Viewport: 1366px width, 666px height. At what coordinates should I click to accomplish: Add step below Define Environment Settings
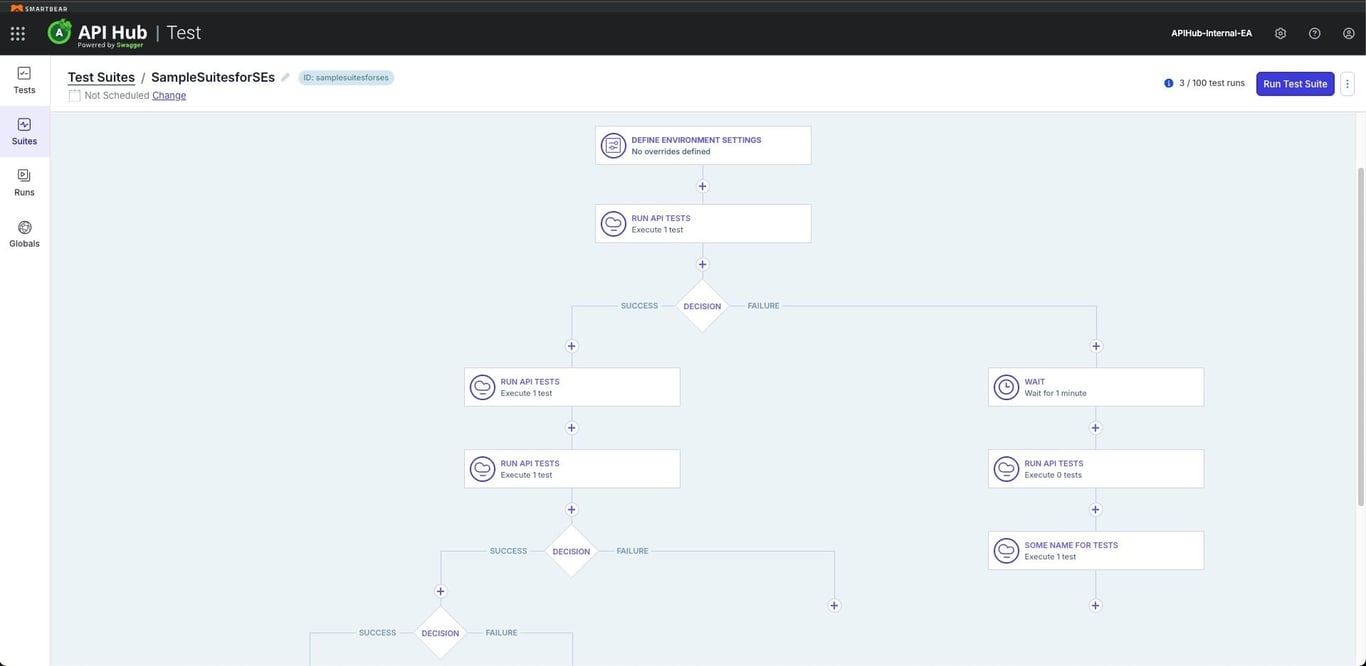pyautogui.click(x=702, y=186)
